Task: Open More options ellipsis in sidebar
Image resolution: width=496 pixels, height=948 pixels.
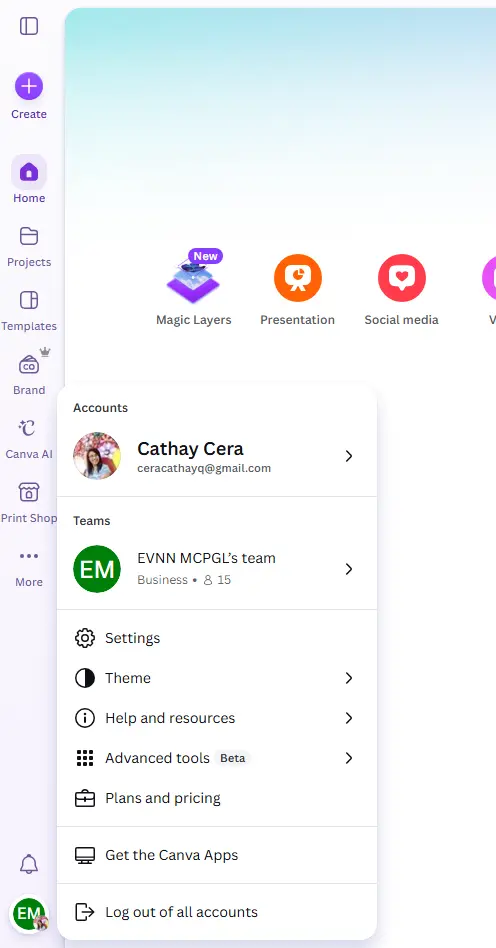Action: point(29,556)
